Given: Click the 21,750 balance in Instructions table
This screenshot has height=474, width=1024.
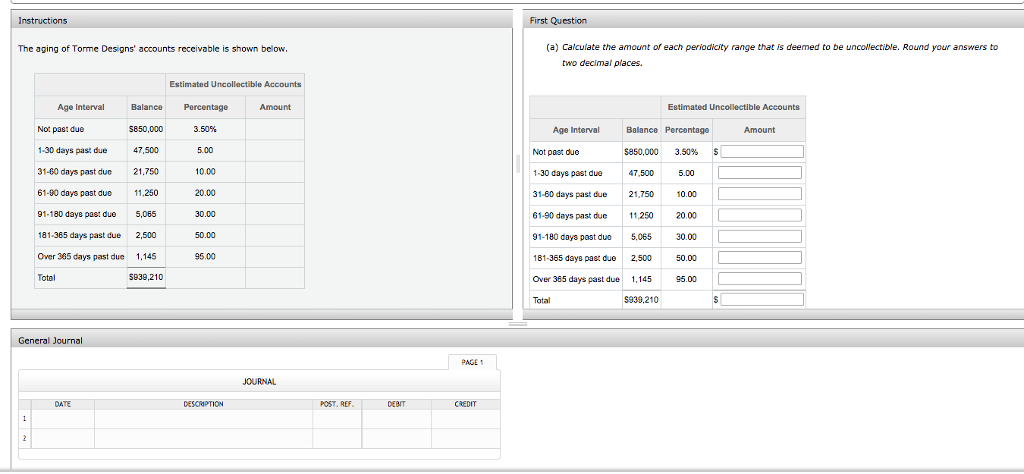Looking at the screenshot, I should 146,172.
